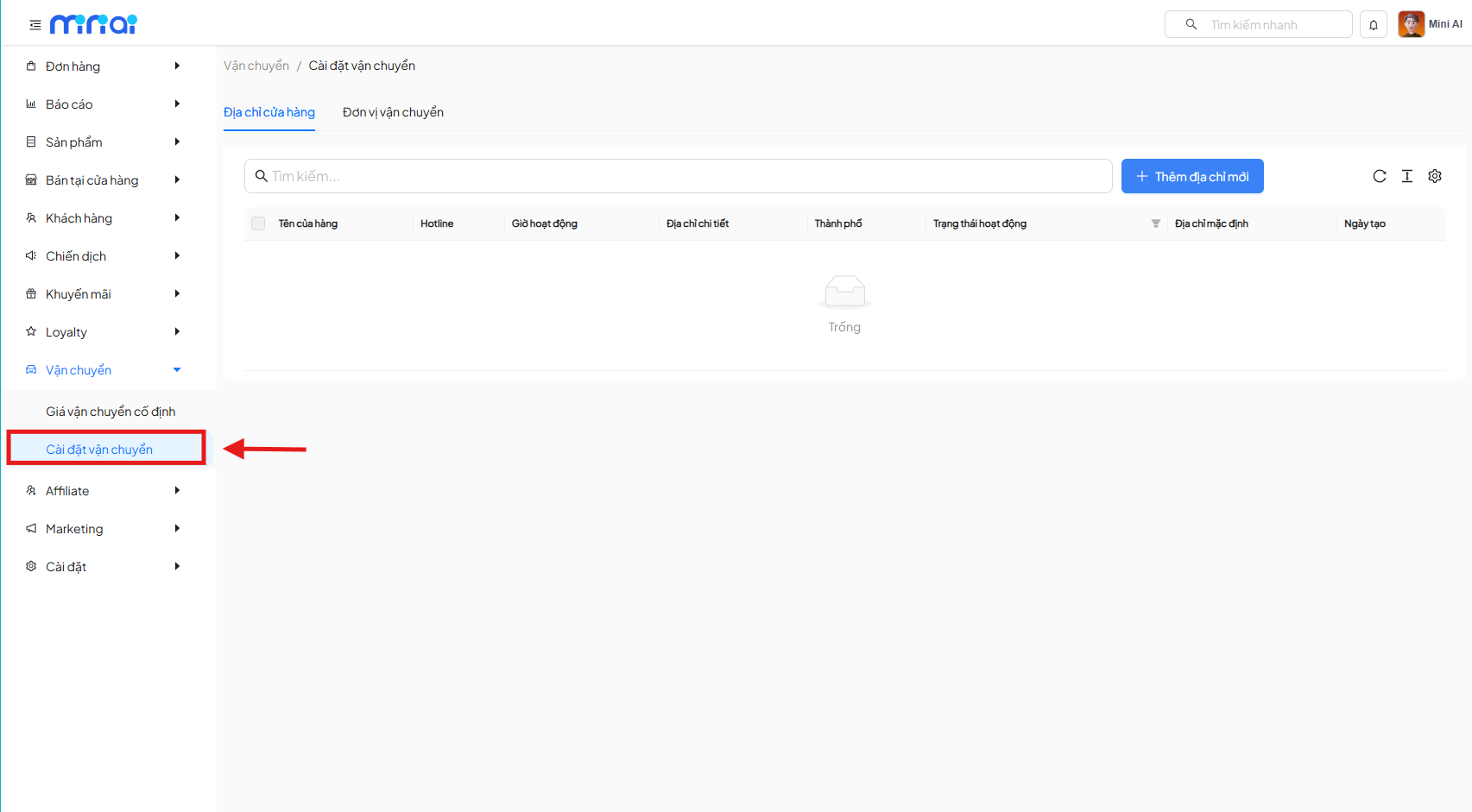Open the row height adjustment icon
The width and height of the screenshot is (1472, 812).
pyautogui.click(x=1407, y=176)
